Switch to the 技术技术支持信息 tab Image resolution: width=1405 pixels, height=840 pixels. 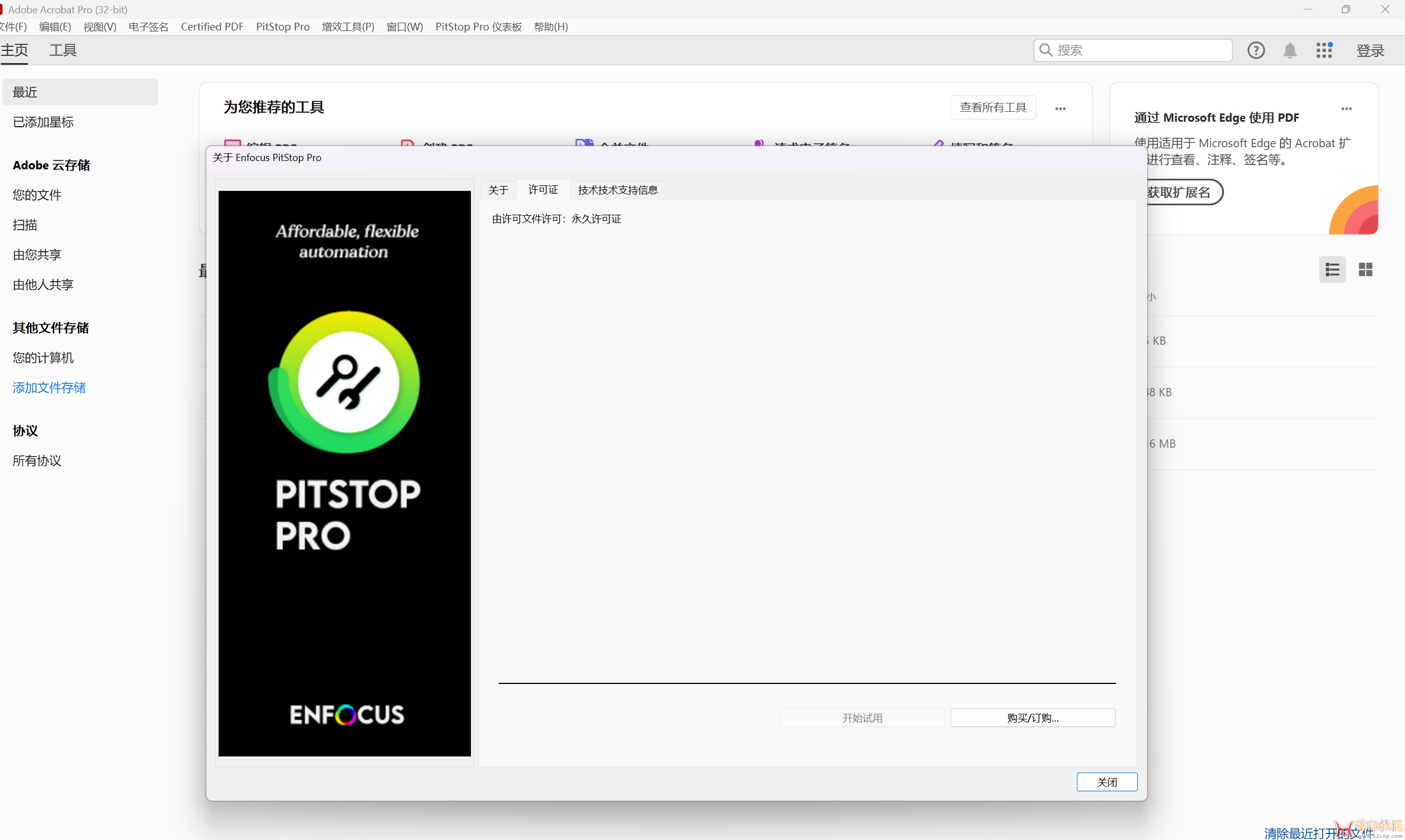pos(618,190)
